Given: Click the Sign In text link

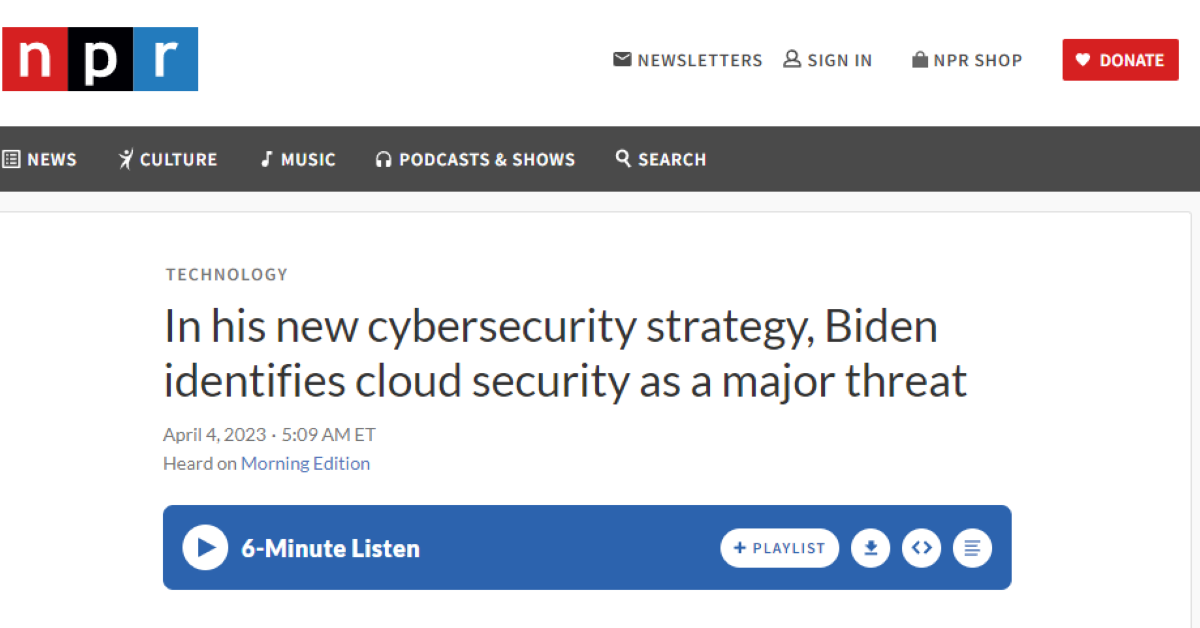Looking at the screenshot, I should point(839,60).
